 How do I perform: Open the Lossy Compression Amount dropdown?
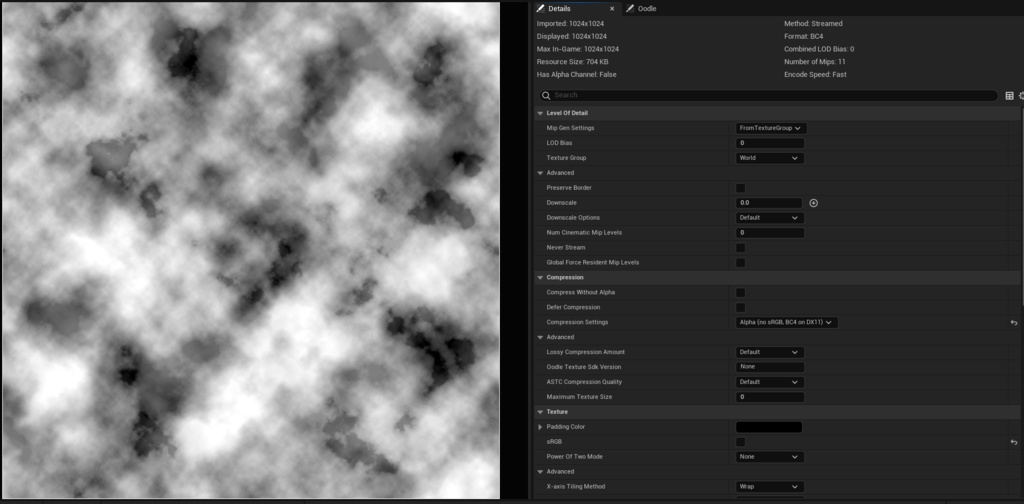pyautogui.click(x=769, y=353)
